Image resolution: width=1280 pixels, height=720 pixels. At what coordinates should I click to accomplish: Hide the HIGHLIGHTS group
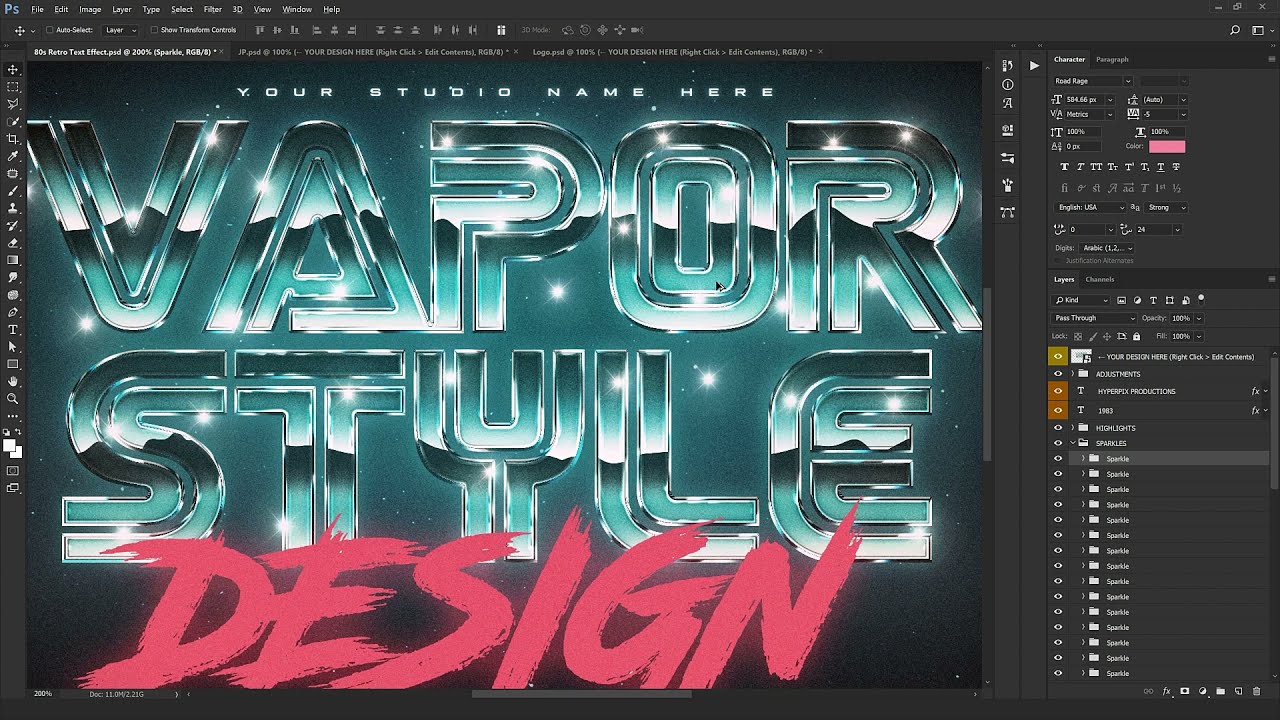[1058, 428]
